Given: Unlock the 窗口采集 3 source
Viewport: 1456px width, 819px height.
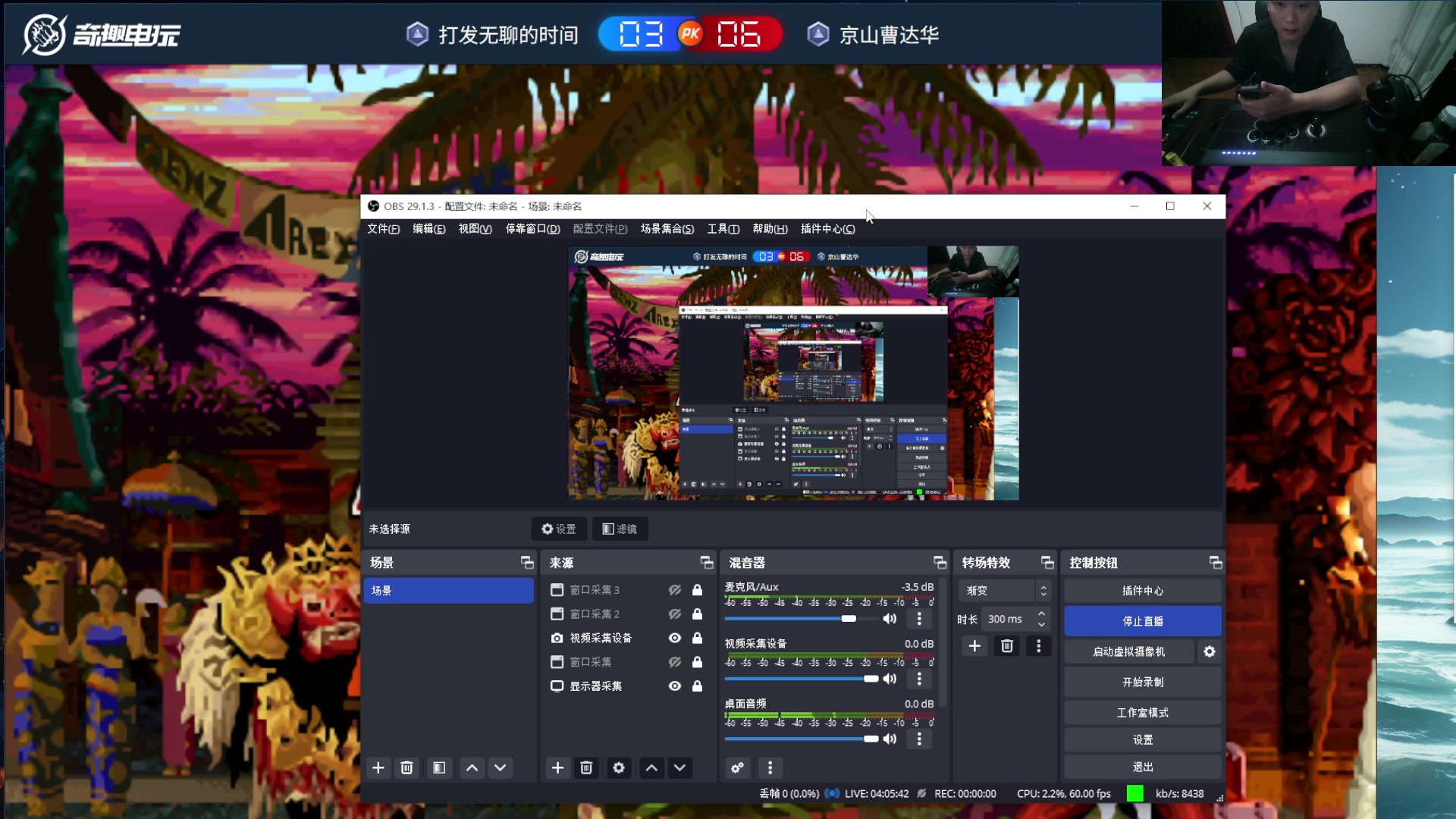Looking at the screenshot, I should (697, 590).
